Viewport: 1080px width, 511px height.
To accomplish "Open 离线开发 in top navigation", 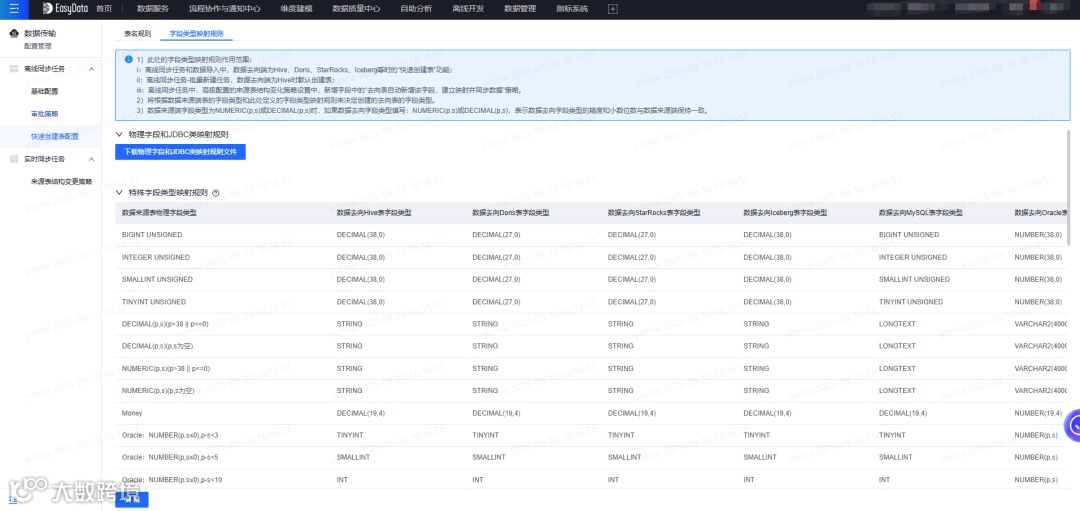I will pos(468,9).
